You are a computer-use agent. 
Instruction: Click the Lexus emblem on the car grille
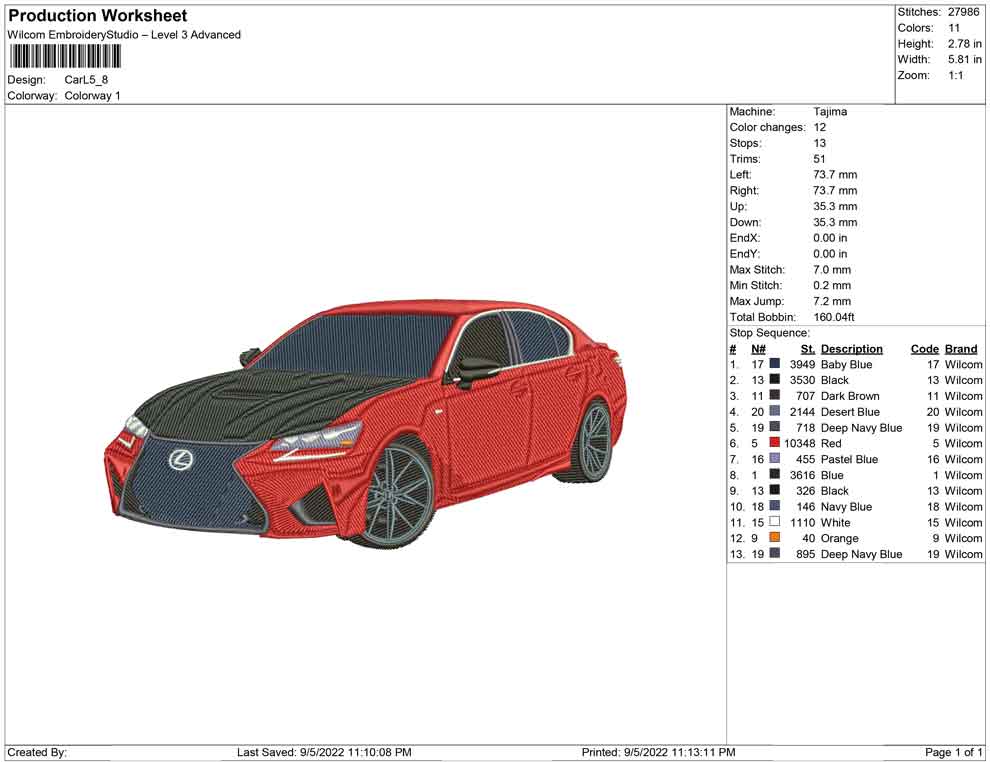click(180, 459)
